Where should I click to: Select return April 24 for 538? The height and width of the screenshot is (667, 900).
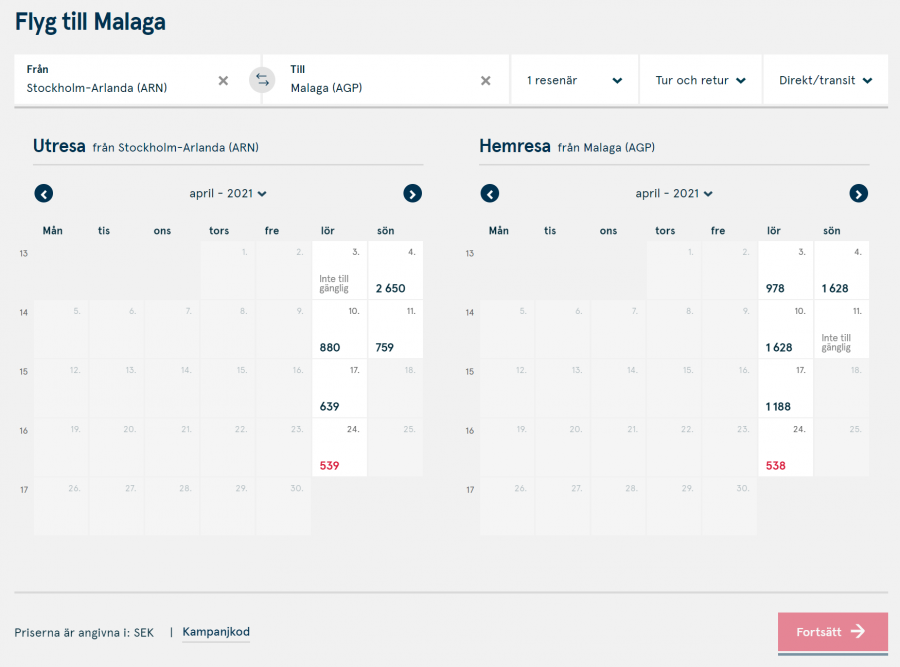785,448
